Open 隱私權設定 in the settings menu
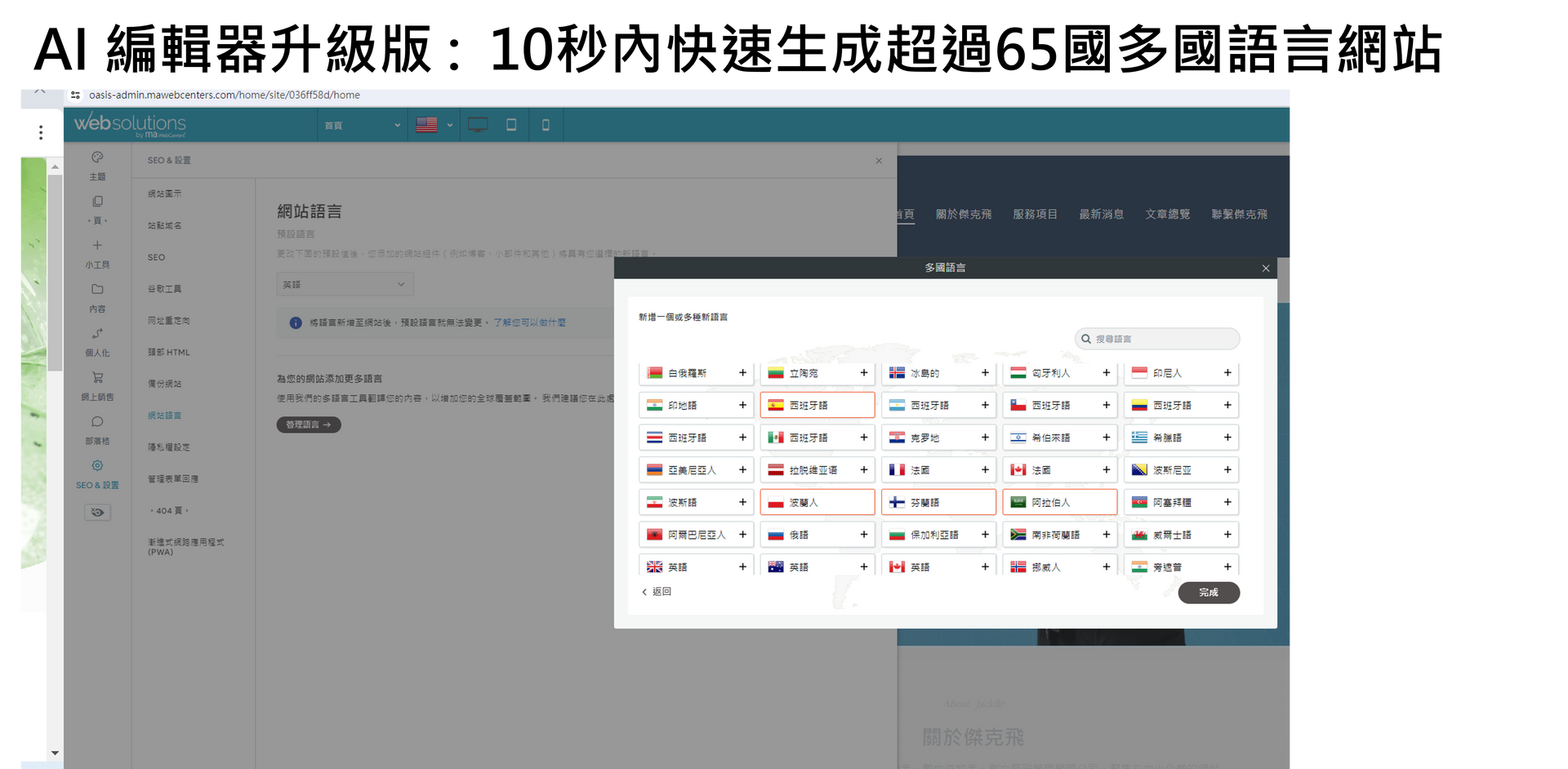 (169, 447)
